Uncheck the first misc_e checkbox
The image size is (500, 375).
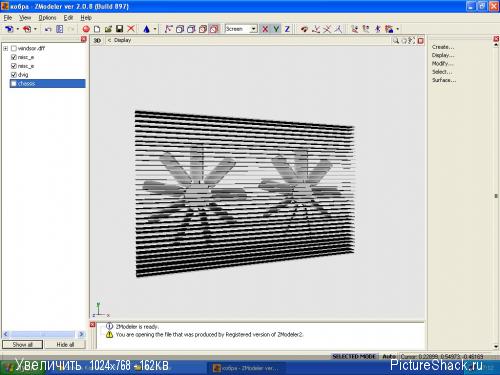[14, 57]
